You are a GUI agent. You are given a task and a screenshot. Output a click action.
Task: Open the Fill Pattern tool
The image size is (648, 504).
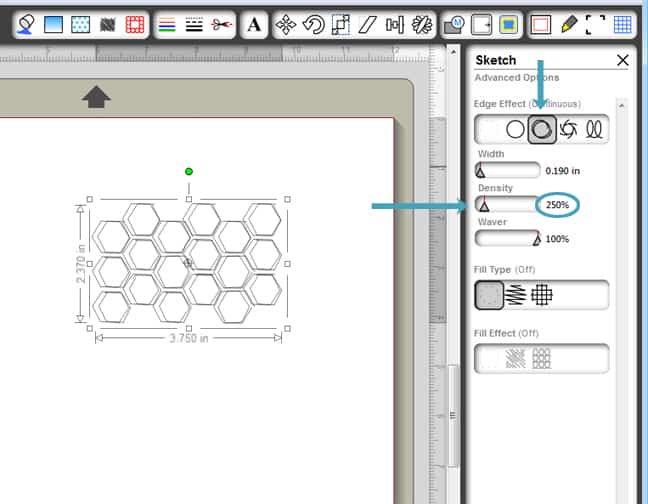[80, 24]
